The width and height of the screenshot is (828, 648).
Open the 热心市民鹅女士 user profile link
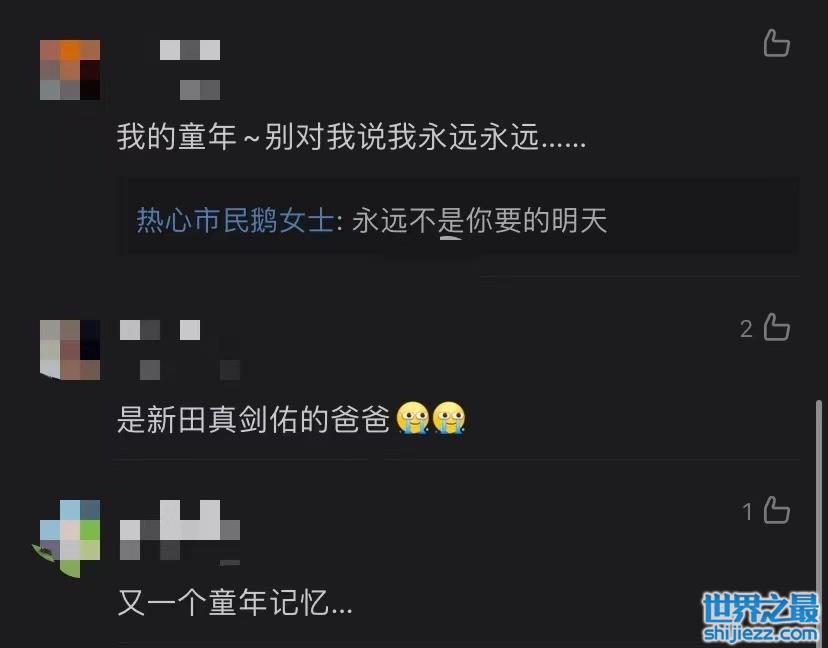tap(235, 220)
